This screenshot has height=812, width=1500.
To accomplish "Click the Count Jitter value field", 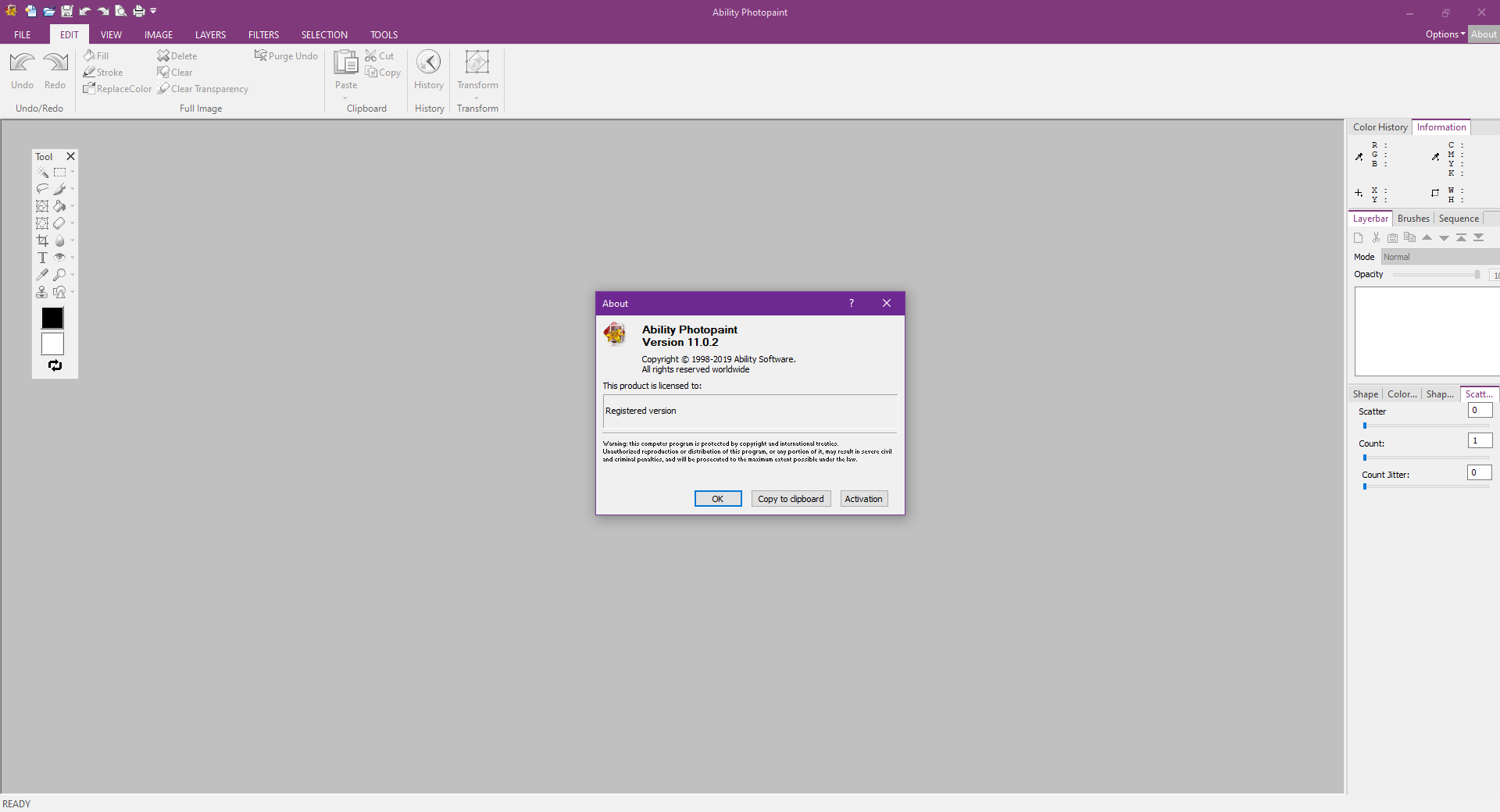I will tap(1479, 472).
